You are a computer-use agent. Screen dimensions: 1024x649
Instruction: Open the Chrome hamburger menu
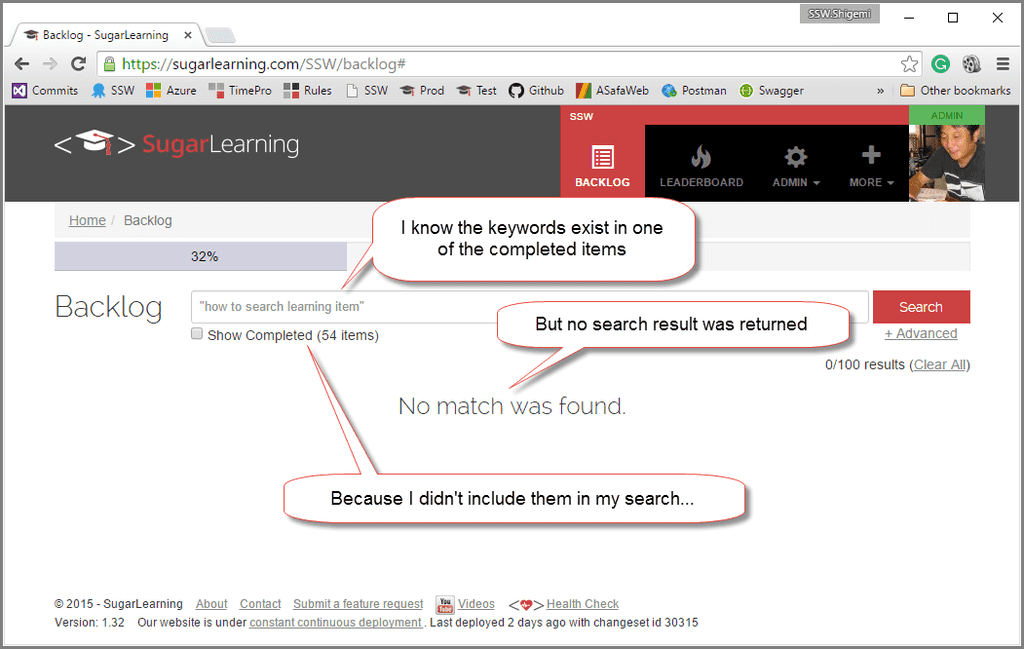pos(1003,63)
